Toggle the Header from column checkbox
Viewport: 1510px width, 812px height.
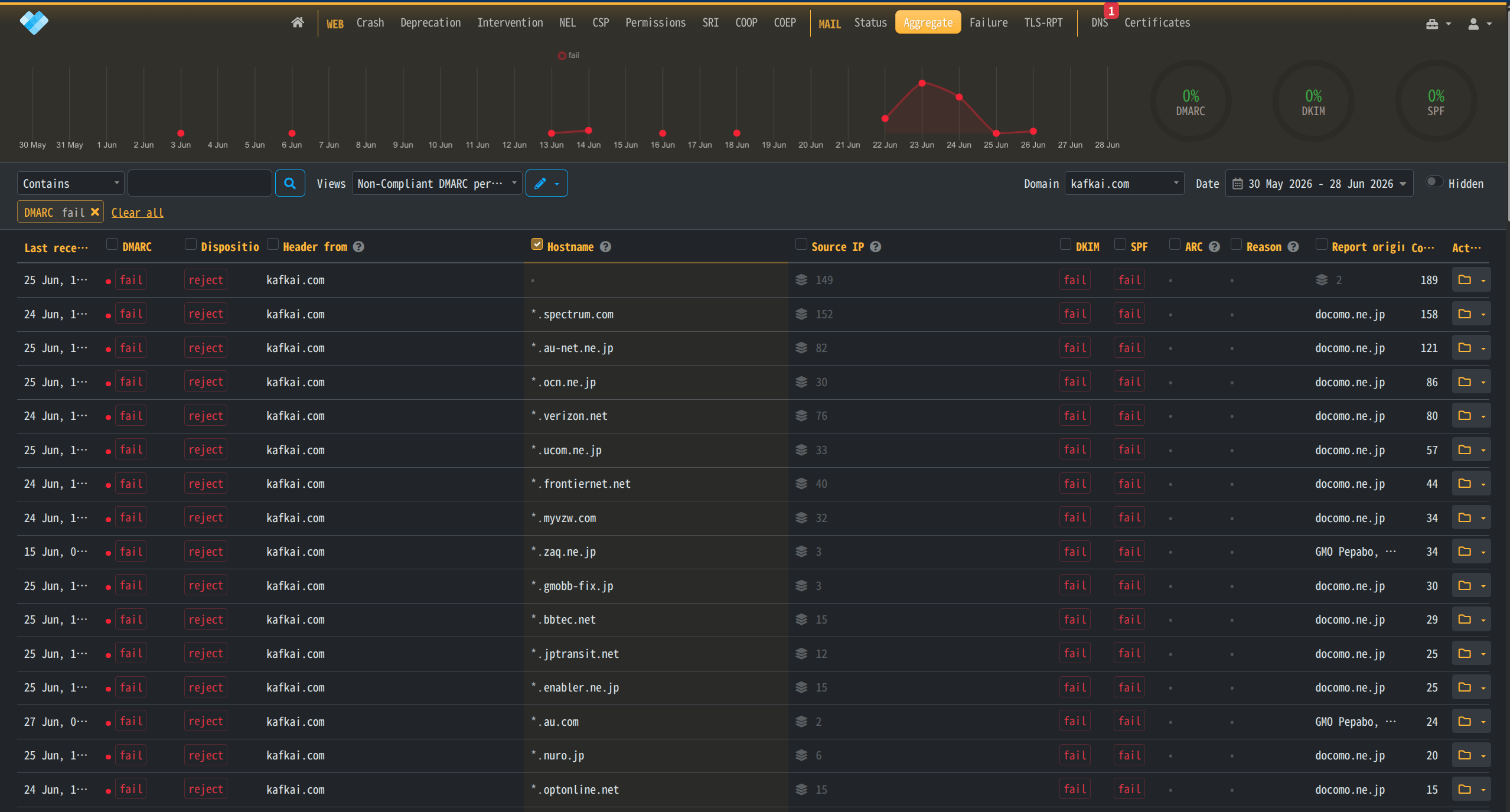pos(272,244)
